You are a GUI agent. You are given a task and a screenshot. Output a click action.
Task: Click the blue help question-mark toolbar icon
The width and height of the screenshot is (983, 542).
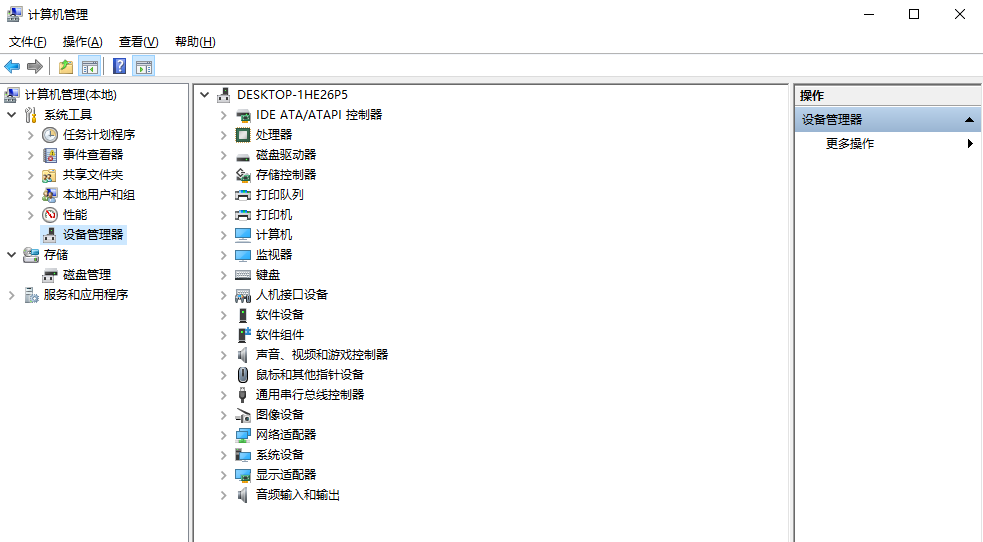[x=119, y=67]
